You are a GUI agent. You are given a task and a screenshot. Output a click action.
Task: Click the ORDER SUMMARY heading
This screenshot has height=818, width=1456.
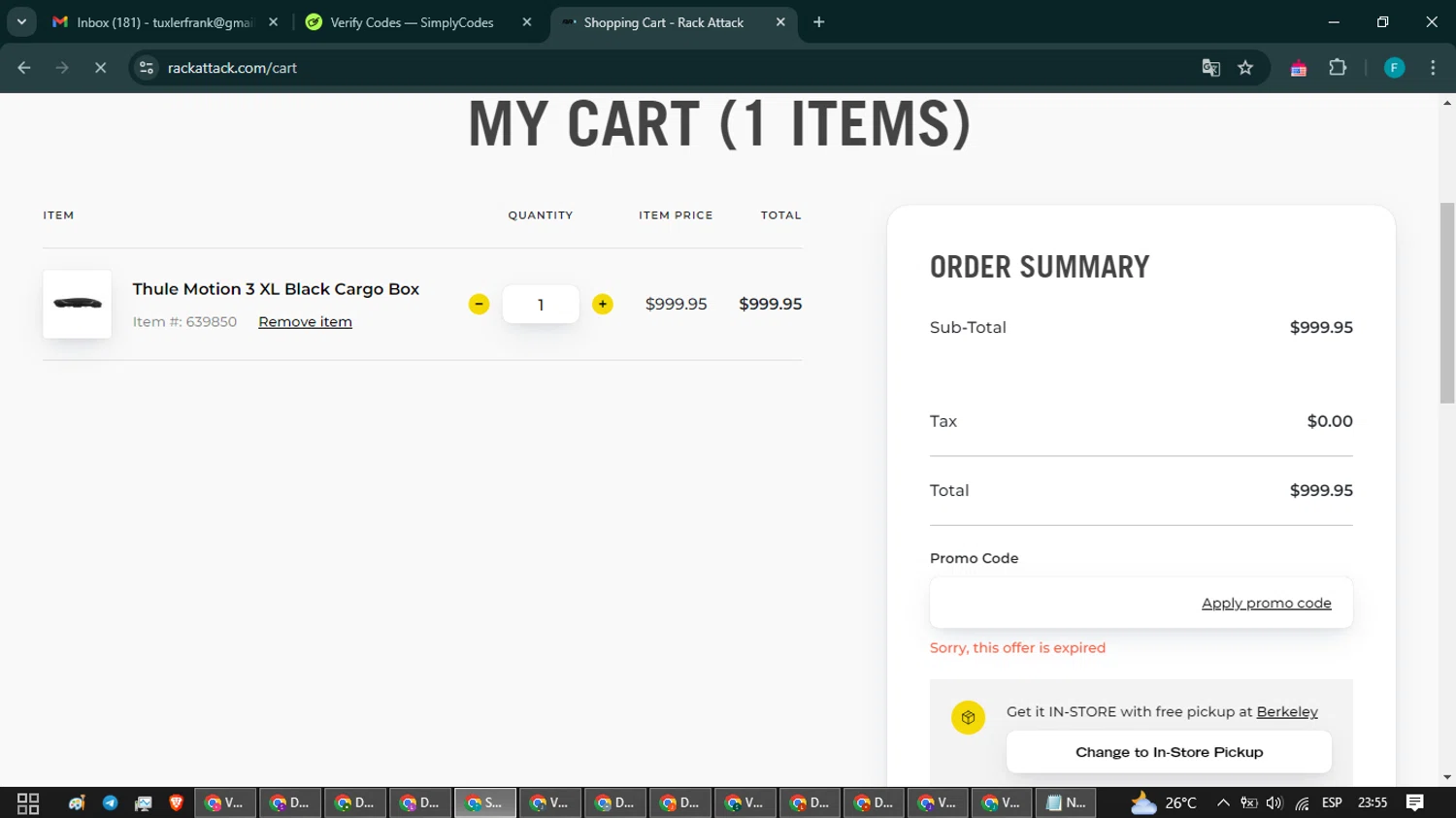[1040, 267]
